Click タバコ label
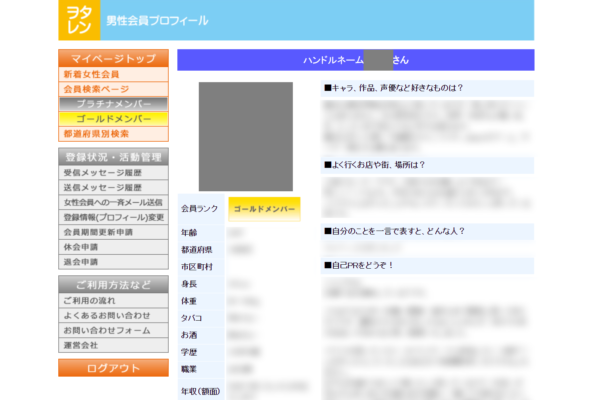The image size is (600, 400). click(x=191, y=318)
